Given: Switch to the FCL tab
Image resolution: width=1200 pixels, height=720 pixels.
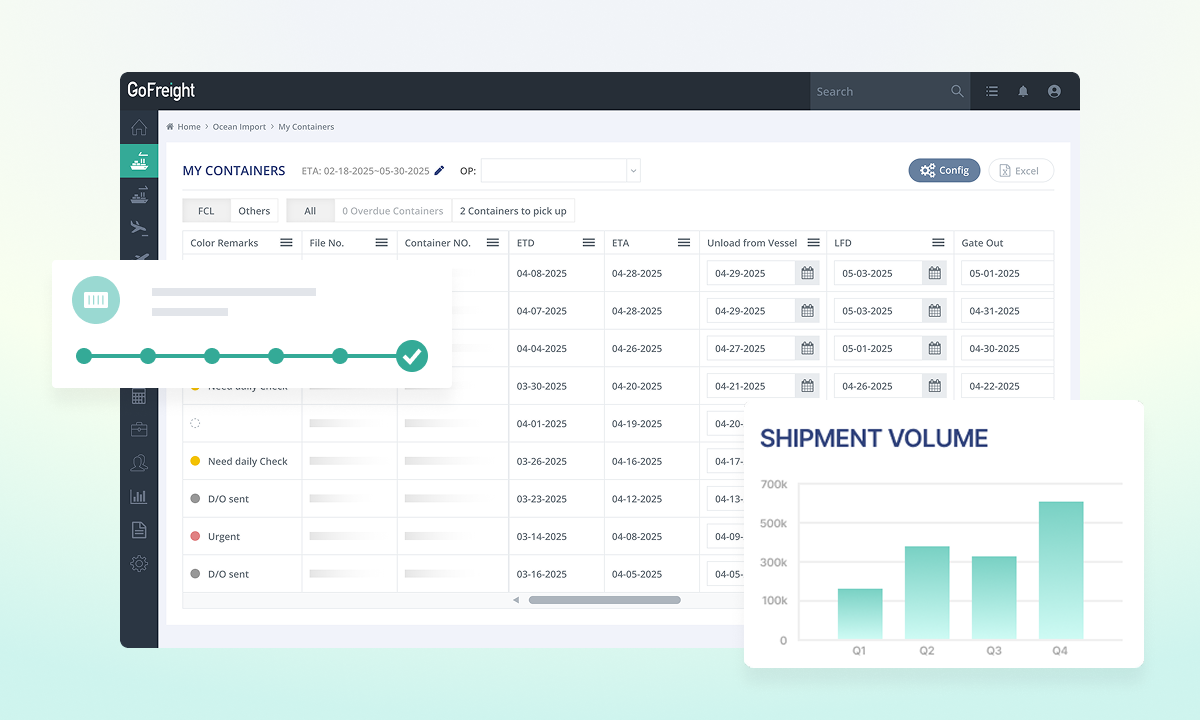Looking at the screenshot, I should coord(205,210).
